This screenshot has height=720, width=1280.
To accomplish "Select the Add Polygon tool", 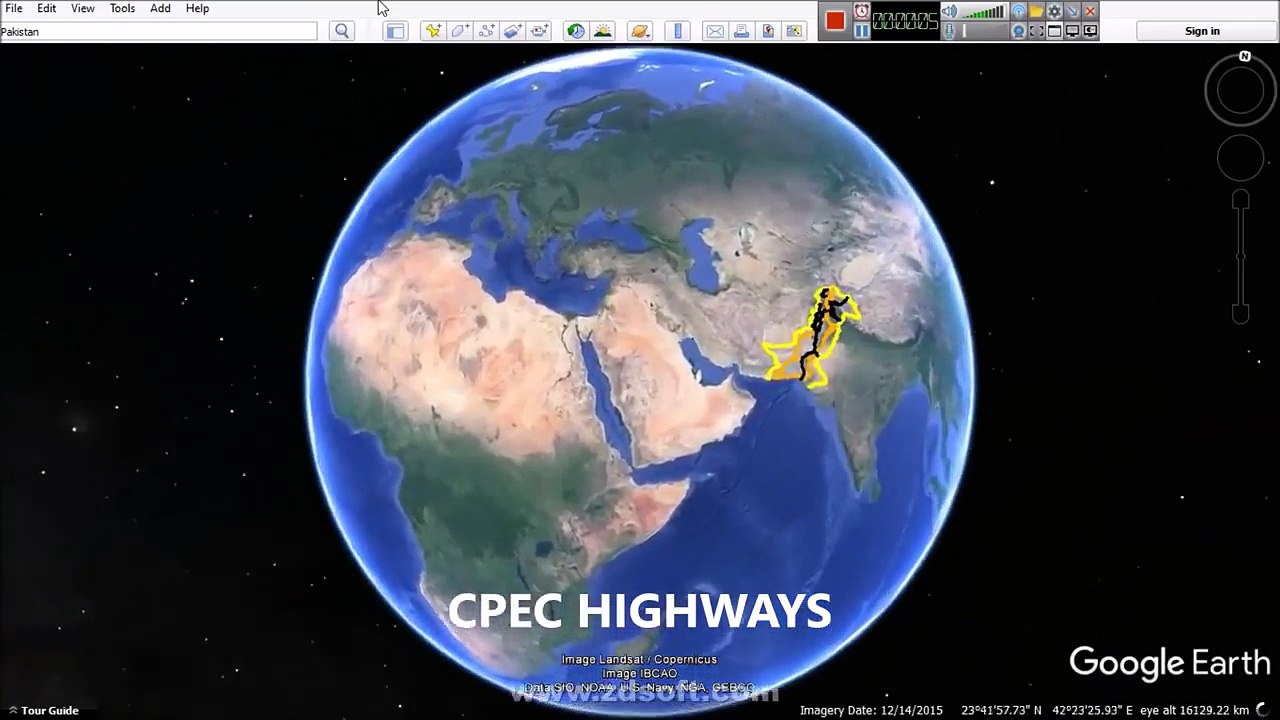I will pos(460,31).
